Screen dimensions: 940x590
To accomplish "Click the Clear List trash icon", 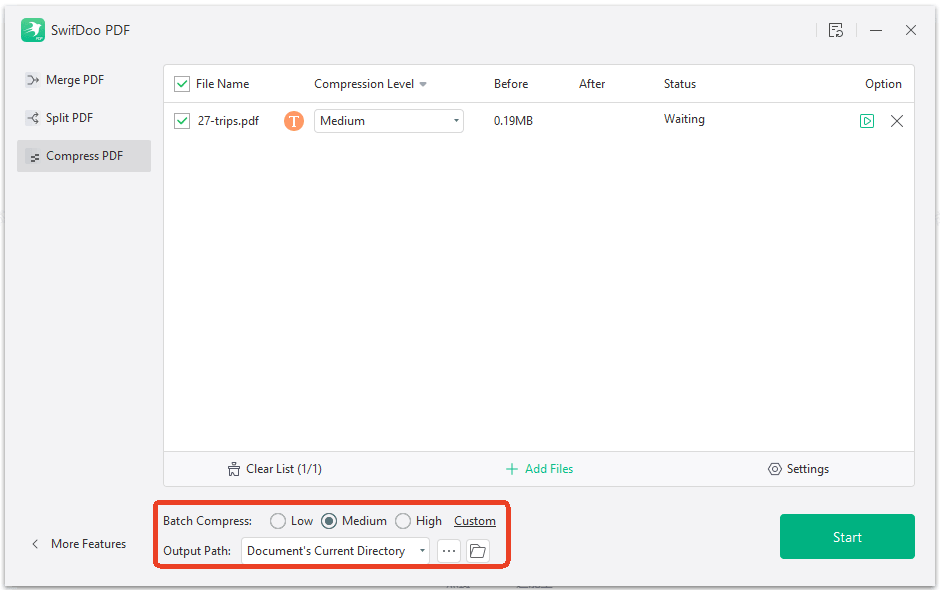I will (x=234, y=469).
